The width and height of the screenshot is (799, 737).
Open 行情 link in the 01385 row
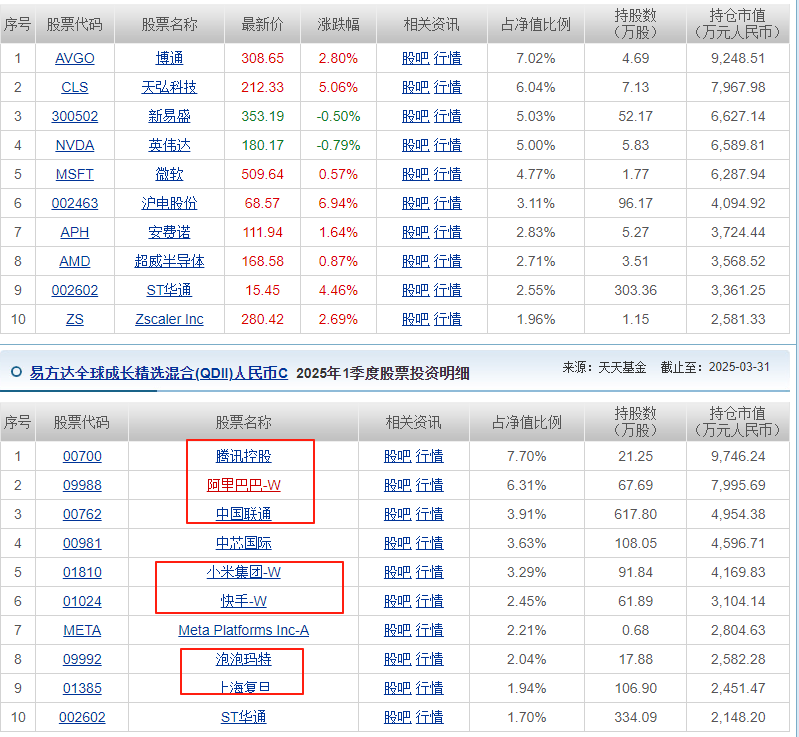tap(430, 689)
